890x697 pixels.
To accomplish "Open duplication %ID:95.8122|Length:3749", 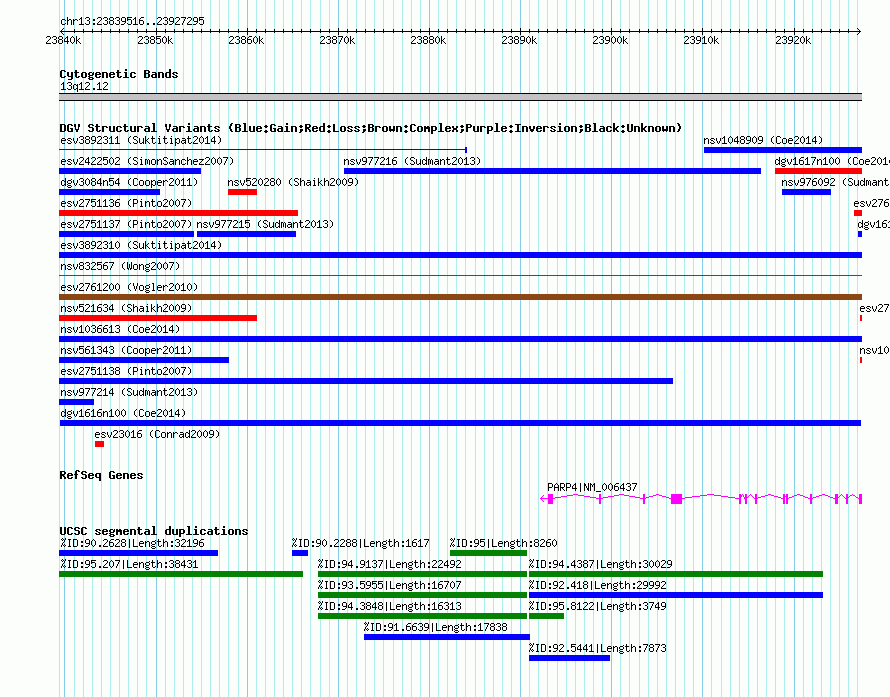I will click(x=598, y=606).
